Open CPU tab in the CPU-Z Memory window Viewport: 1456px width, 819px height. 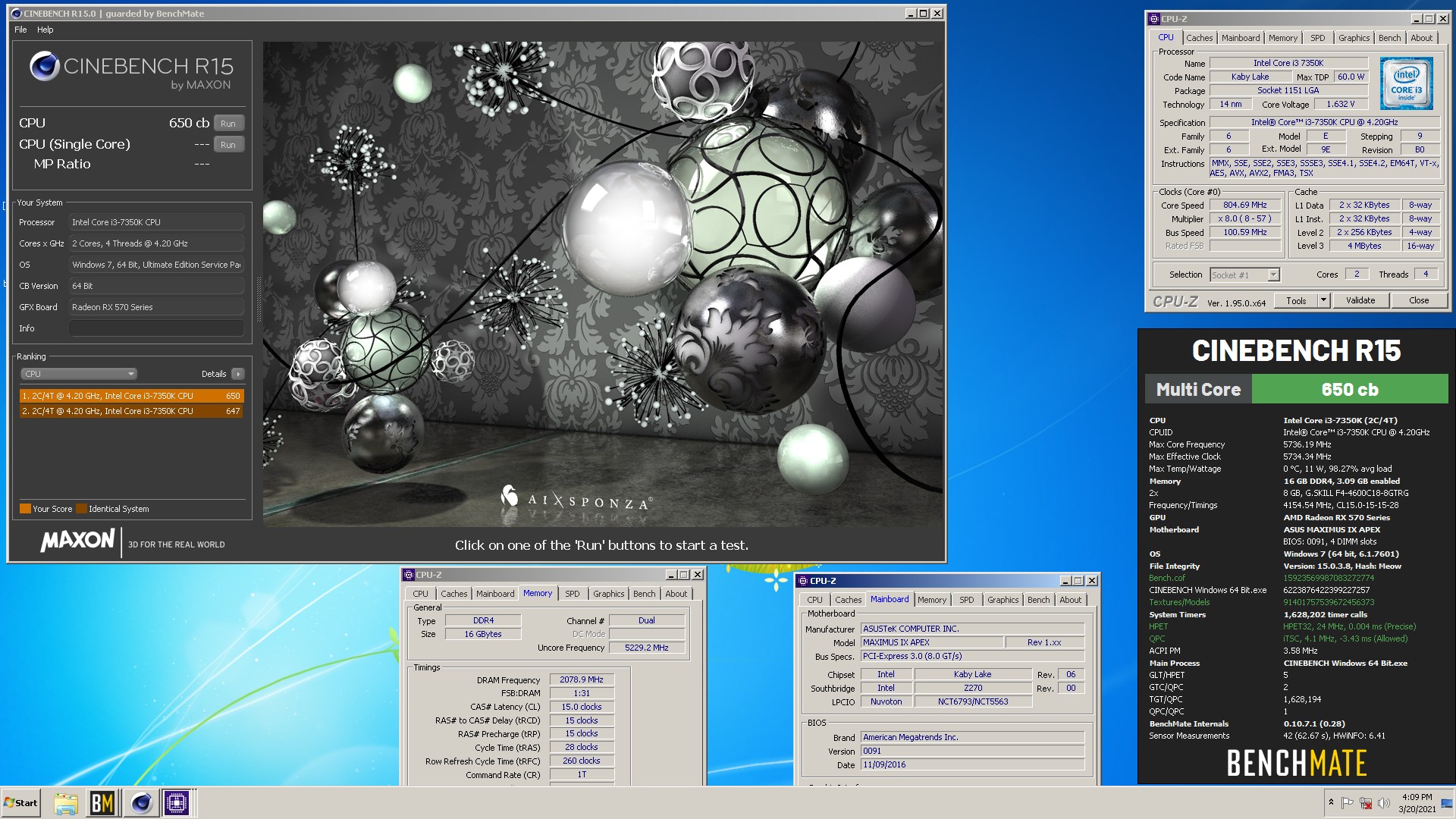(x=420, y=594)
